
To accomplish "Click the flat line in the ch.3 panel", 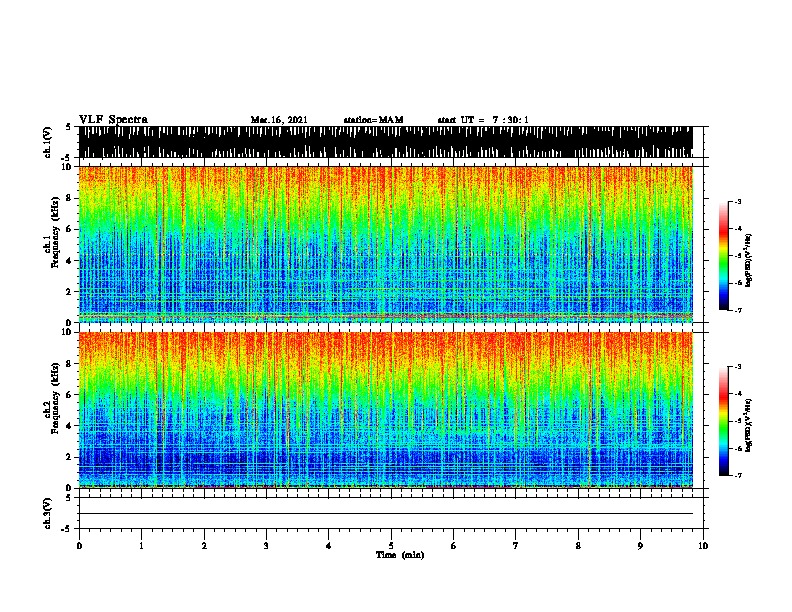I will click(x=386, y=514).
